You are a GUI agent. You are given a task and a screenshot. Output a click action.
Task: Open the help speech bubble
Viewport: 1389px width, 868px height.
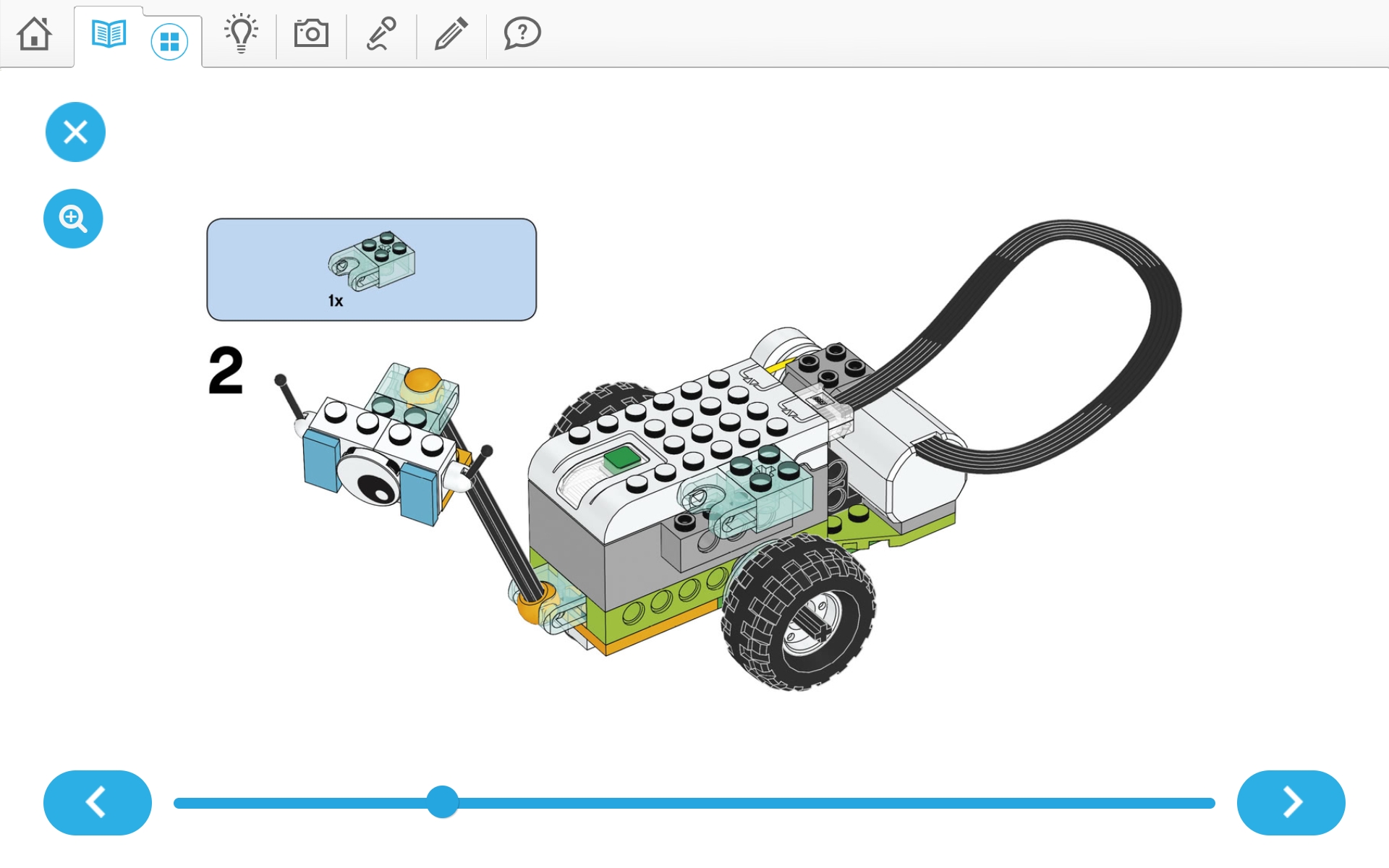click(x=522, y=33)
